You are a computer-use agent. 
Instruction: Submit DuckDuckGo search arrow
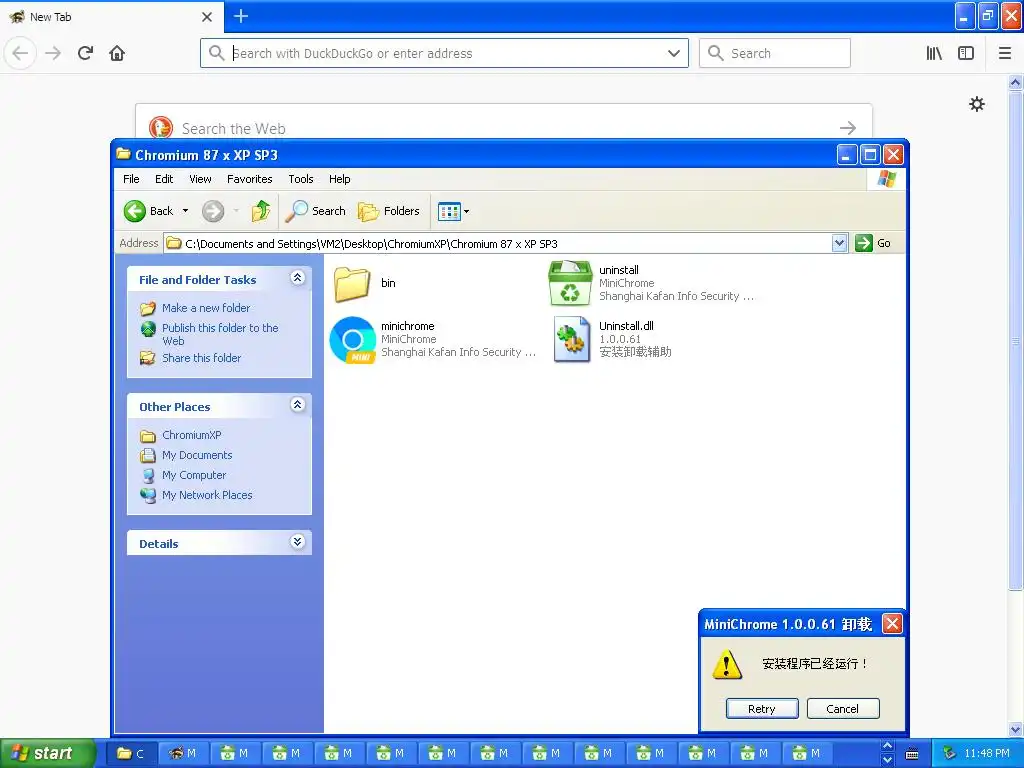click(x=848, y=128)
